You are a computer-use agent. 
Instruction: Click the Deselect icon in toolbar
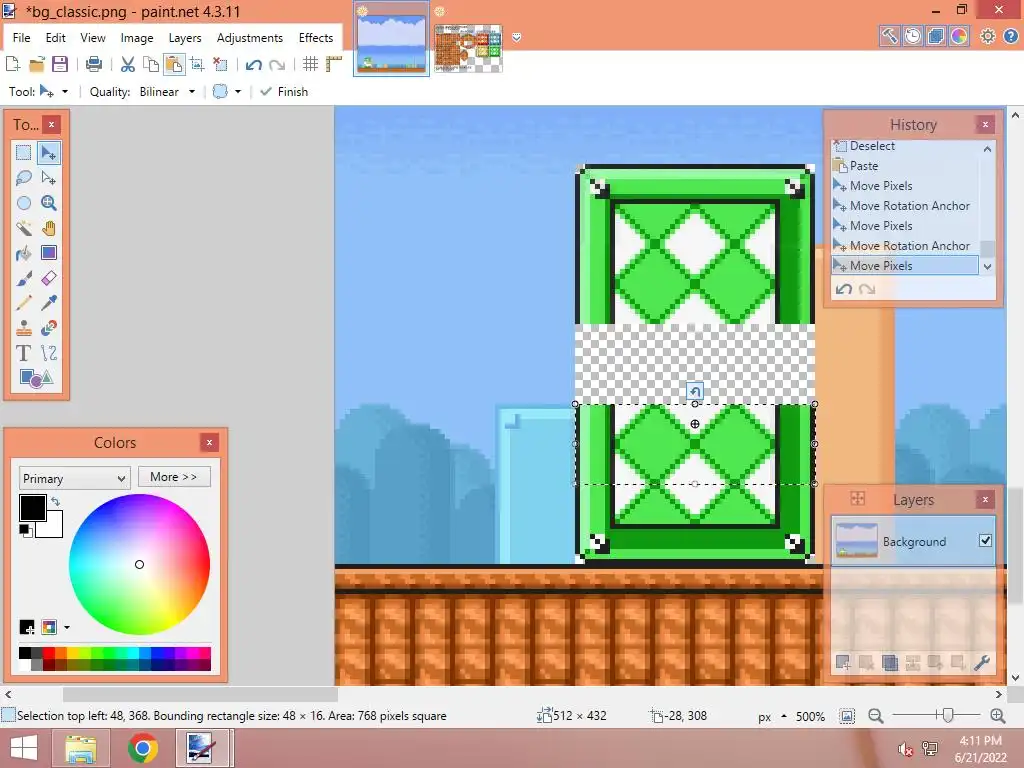tap(221, 64)
